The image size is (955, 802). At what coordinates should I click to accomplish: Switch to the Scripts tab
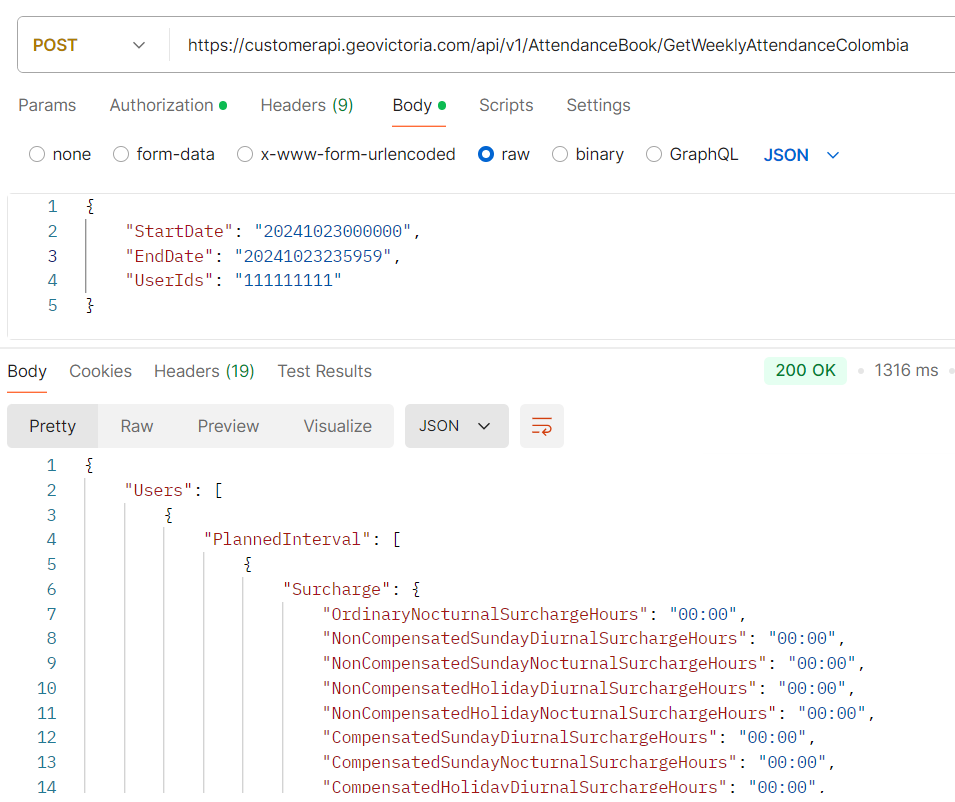pos(506,105)
